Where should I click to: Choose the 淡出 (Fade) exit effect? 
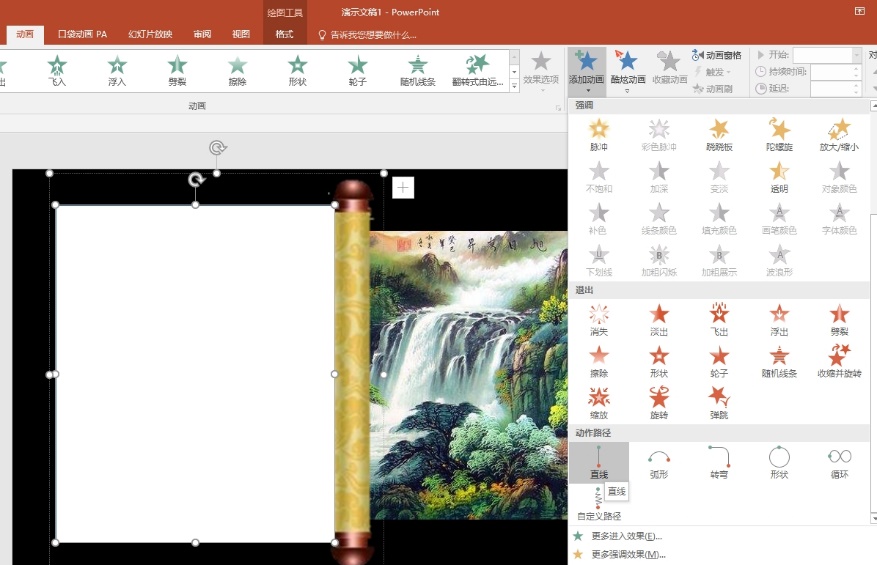[x=659, y=320]
